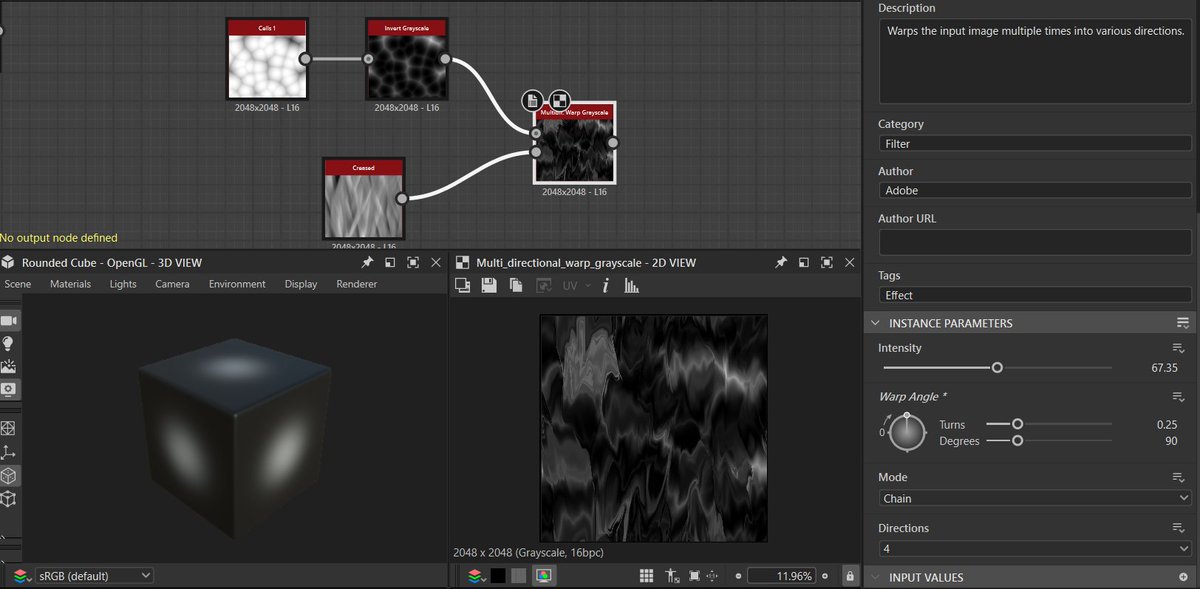Screen dimensions: 1200x589
Task: Open the light settings in the 3D view sidebar
Action: tap(12, 341)
